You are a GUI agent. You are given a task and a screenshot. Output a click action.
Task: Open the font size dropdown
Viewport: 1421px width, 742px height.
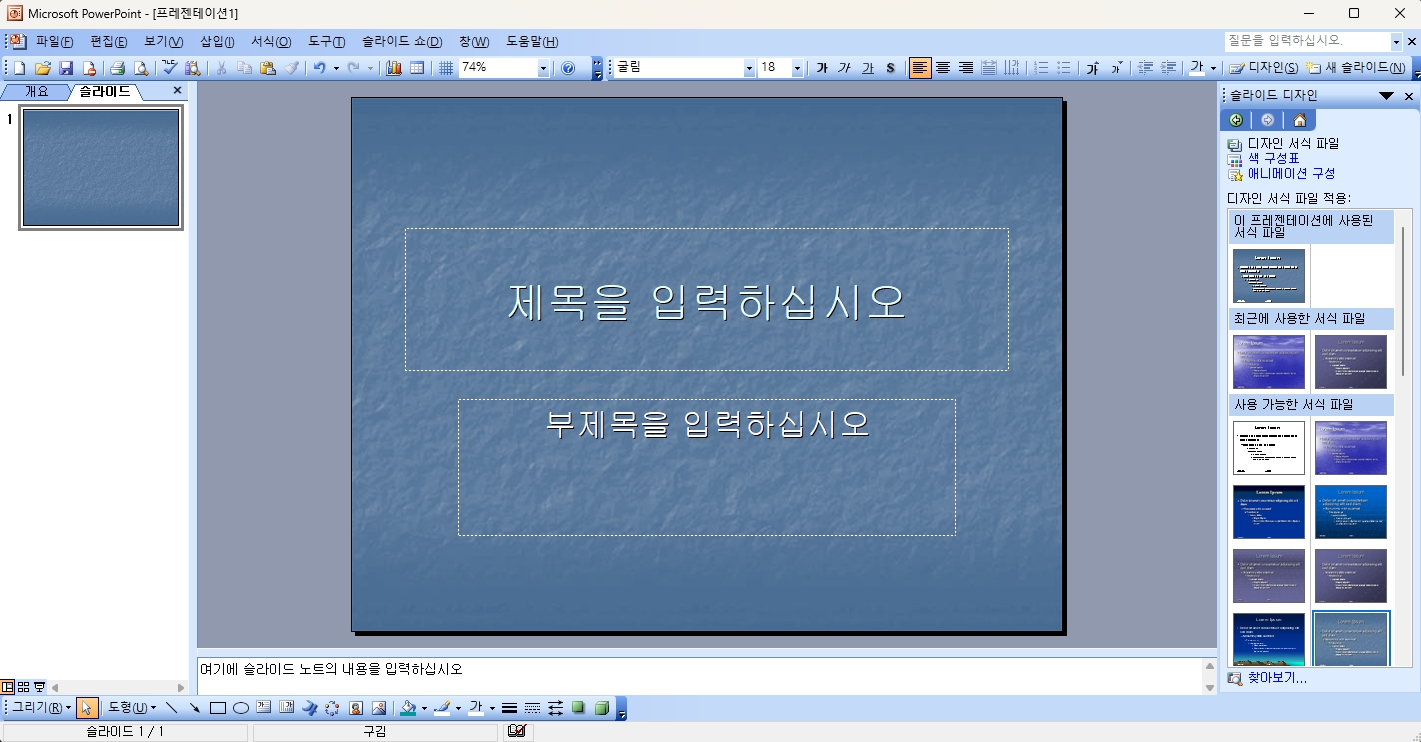click(x=797, y=68)
